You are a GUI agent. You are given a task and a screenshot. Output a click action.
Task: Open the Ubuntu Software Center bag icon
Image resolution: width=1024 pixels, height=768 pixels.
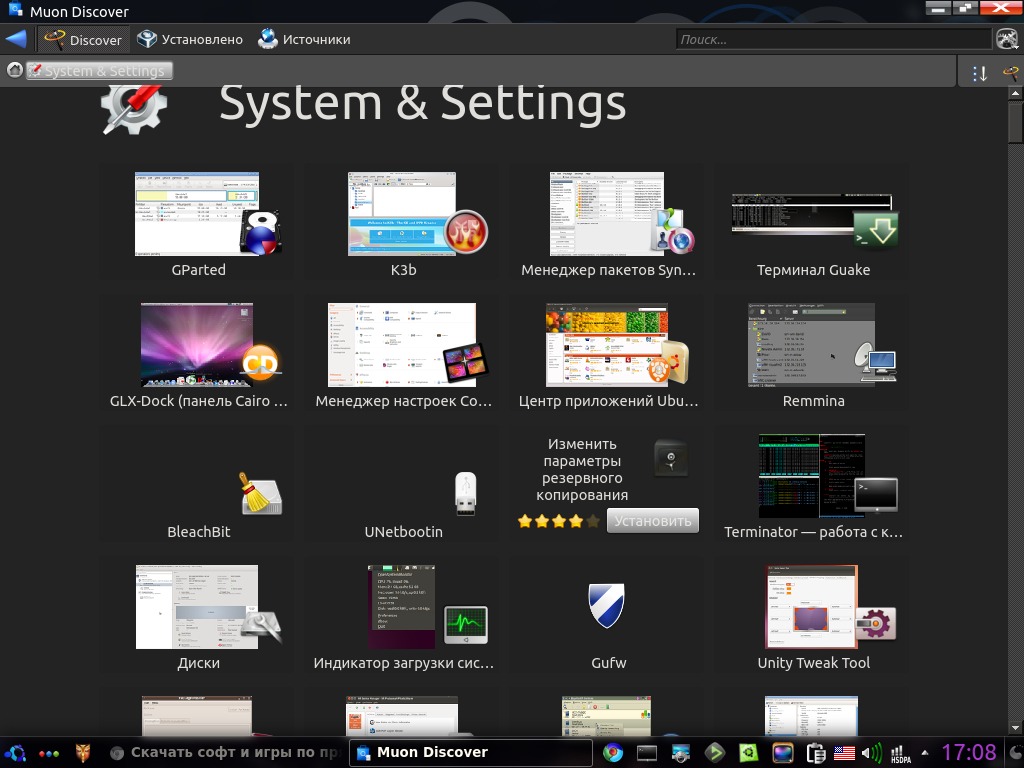pos(668,363)
